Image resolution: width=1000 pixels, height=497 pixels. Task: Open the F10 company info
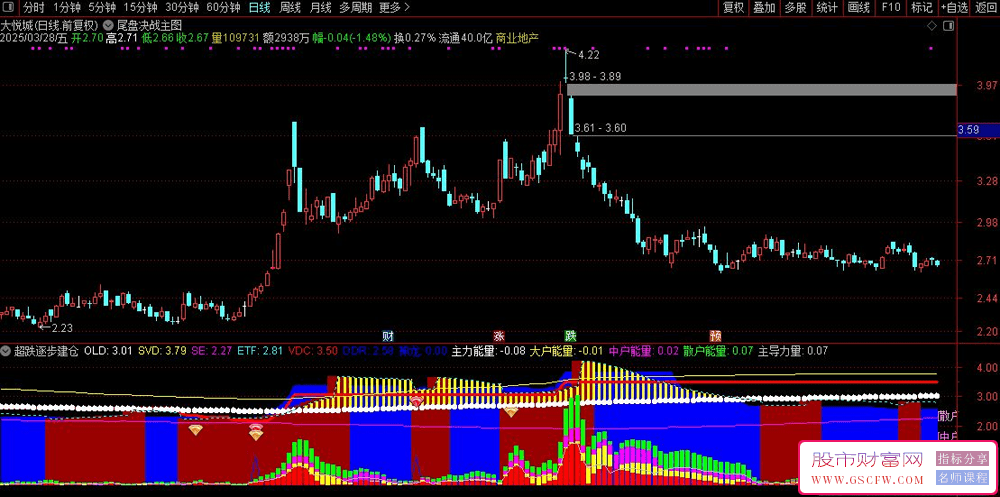(x=891, y=8)
